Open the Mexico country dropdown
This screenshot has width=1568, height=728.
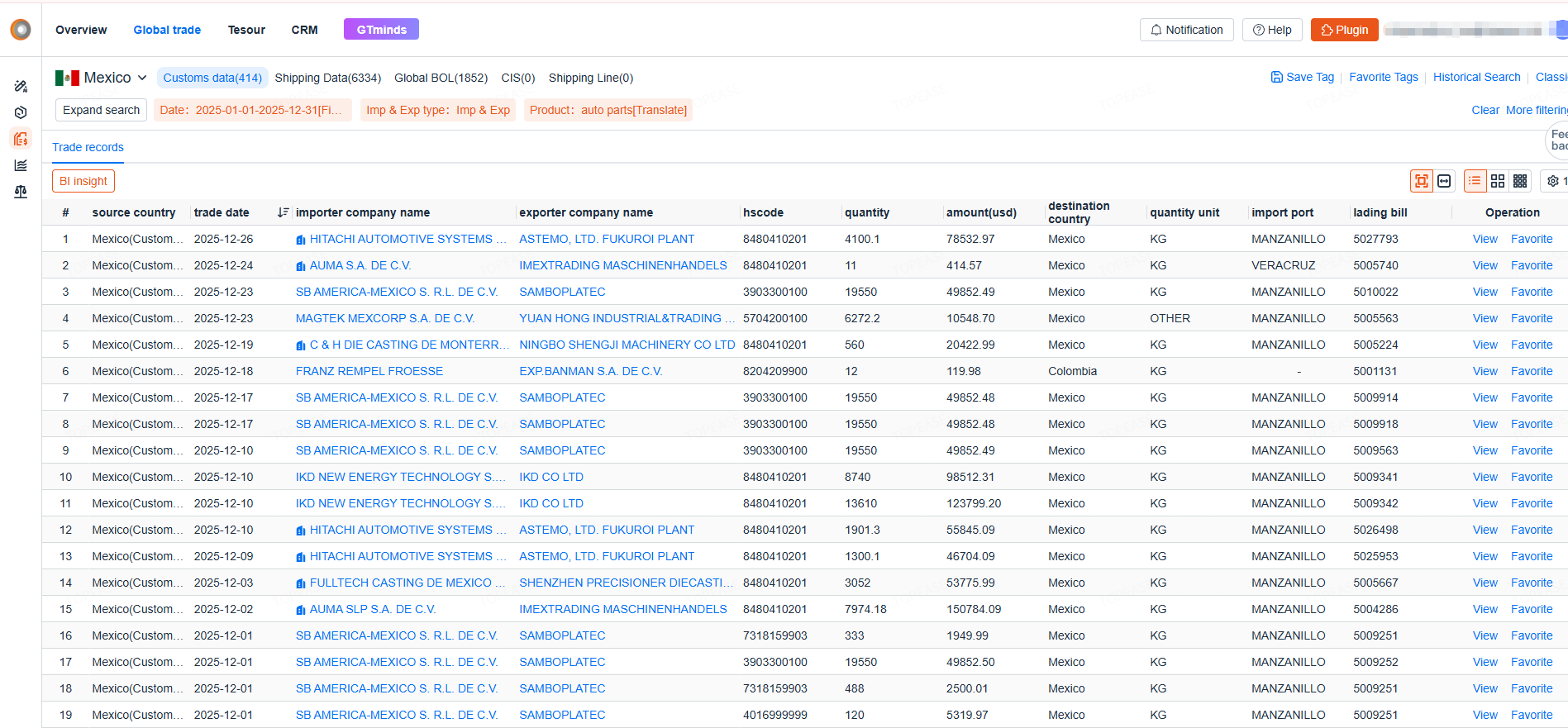102,78
